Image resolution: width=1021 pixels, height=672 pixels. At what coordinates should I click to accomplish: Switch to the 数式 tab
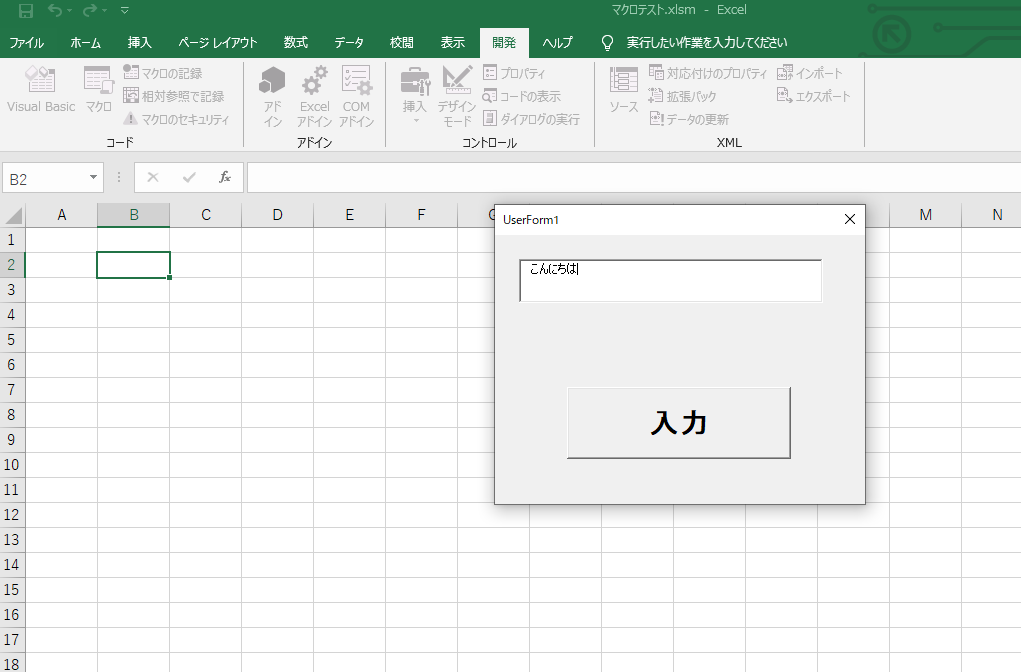coord(296,42)
